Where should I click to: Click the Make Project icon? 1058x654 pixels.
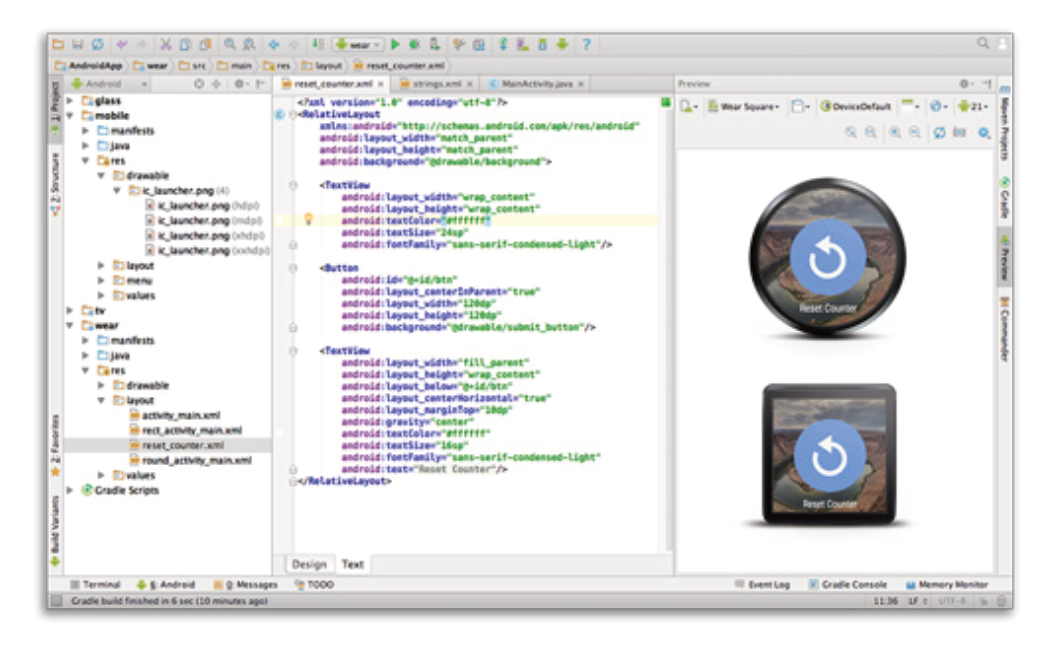[x=317, y=45]
